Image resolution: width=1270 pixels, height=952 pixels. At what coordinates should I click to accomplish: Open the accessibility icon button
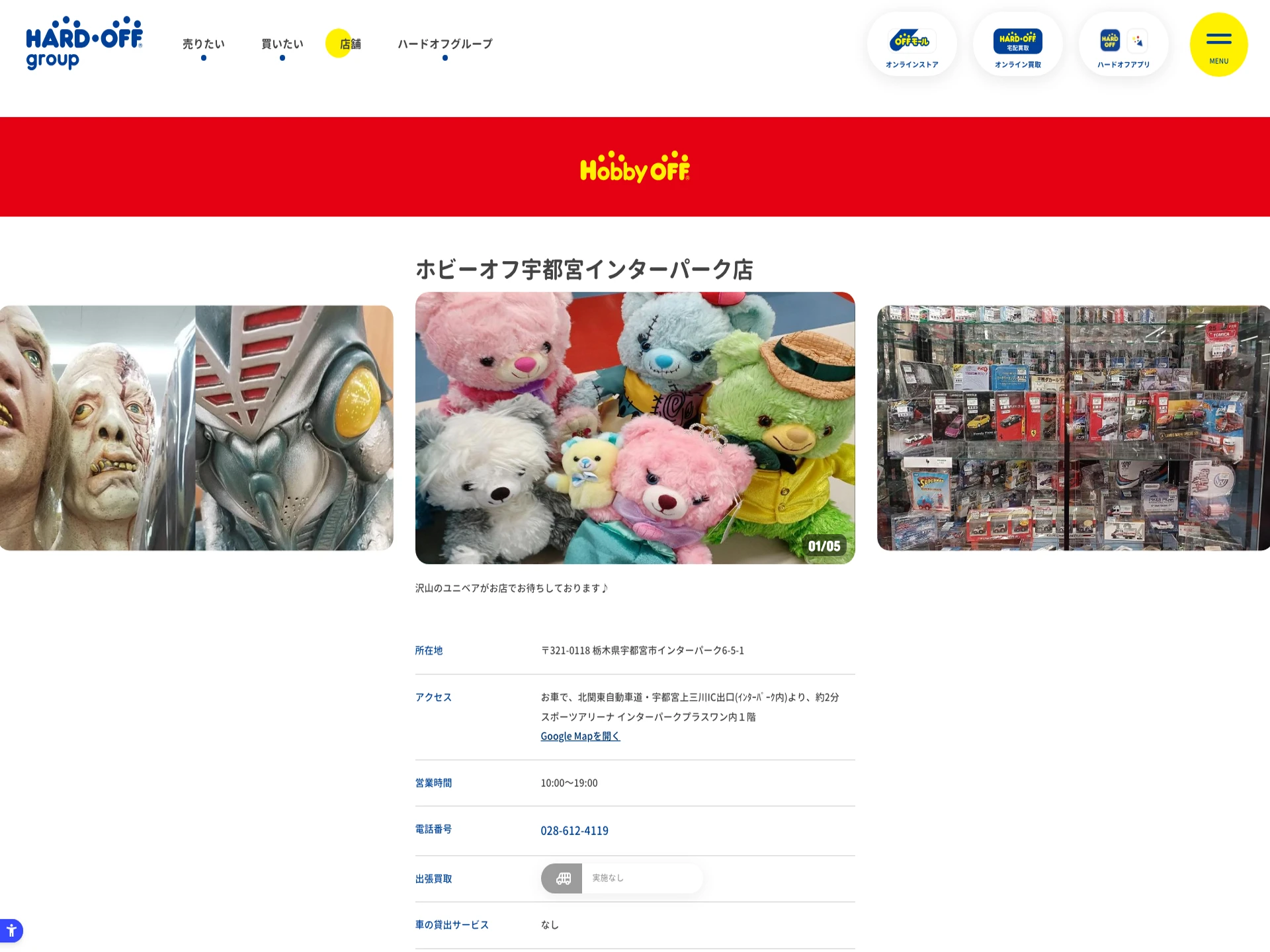[x=11, y=930]
